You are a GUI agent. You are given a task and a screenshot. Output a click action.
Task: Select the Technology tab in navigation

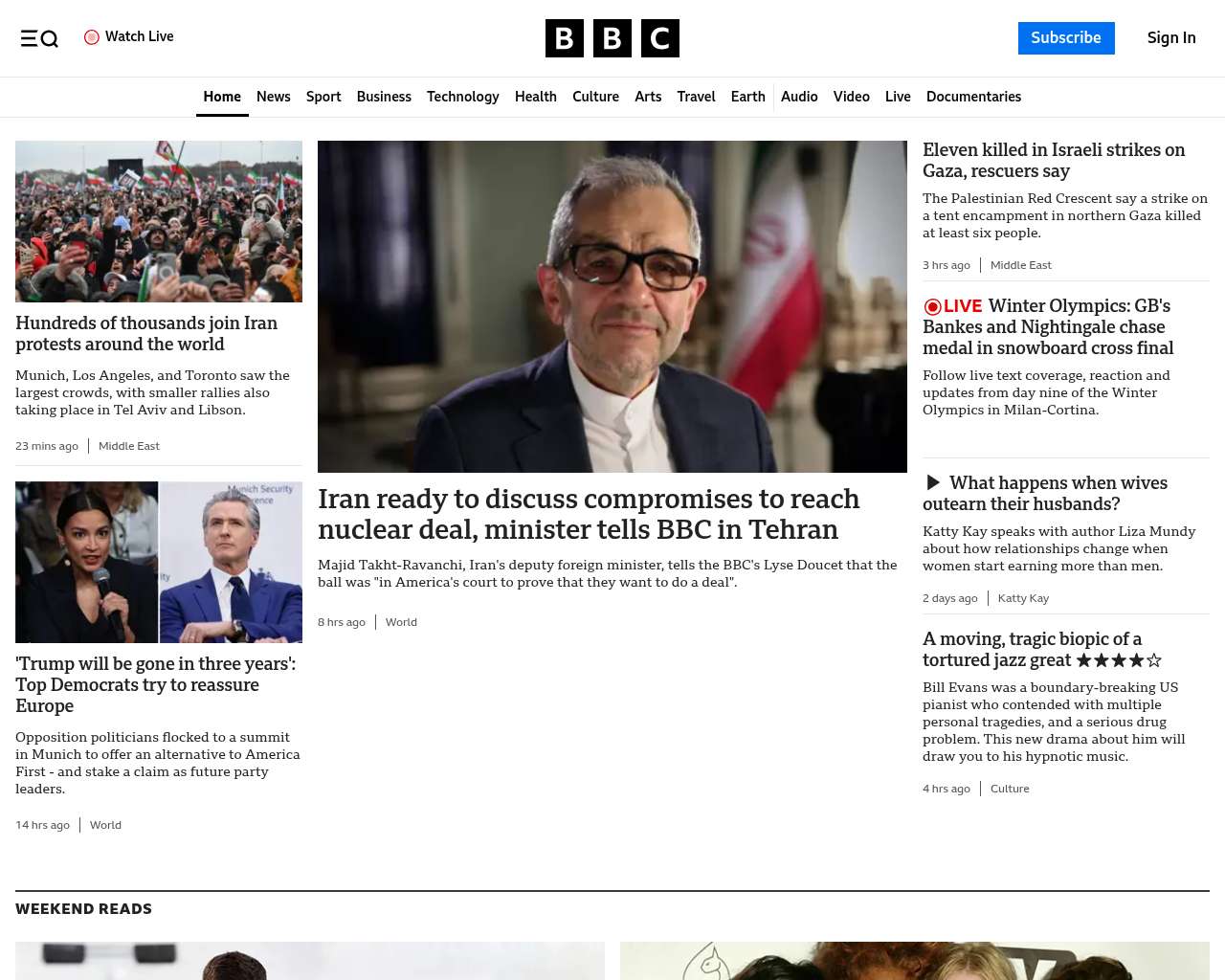tap(463, 97)
